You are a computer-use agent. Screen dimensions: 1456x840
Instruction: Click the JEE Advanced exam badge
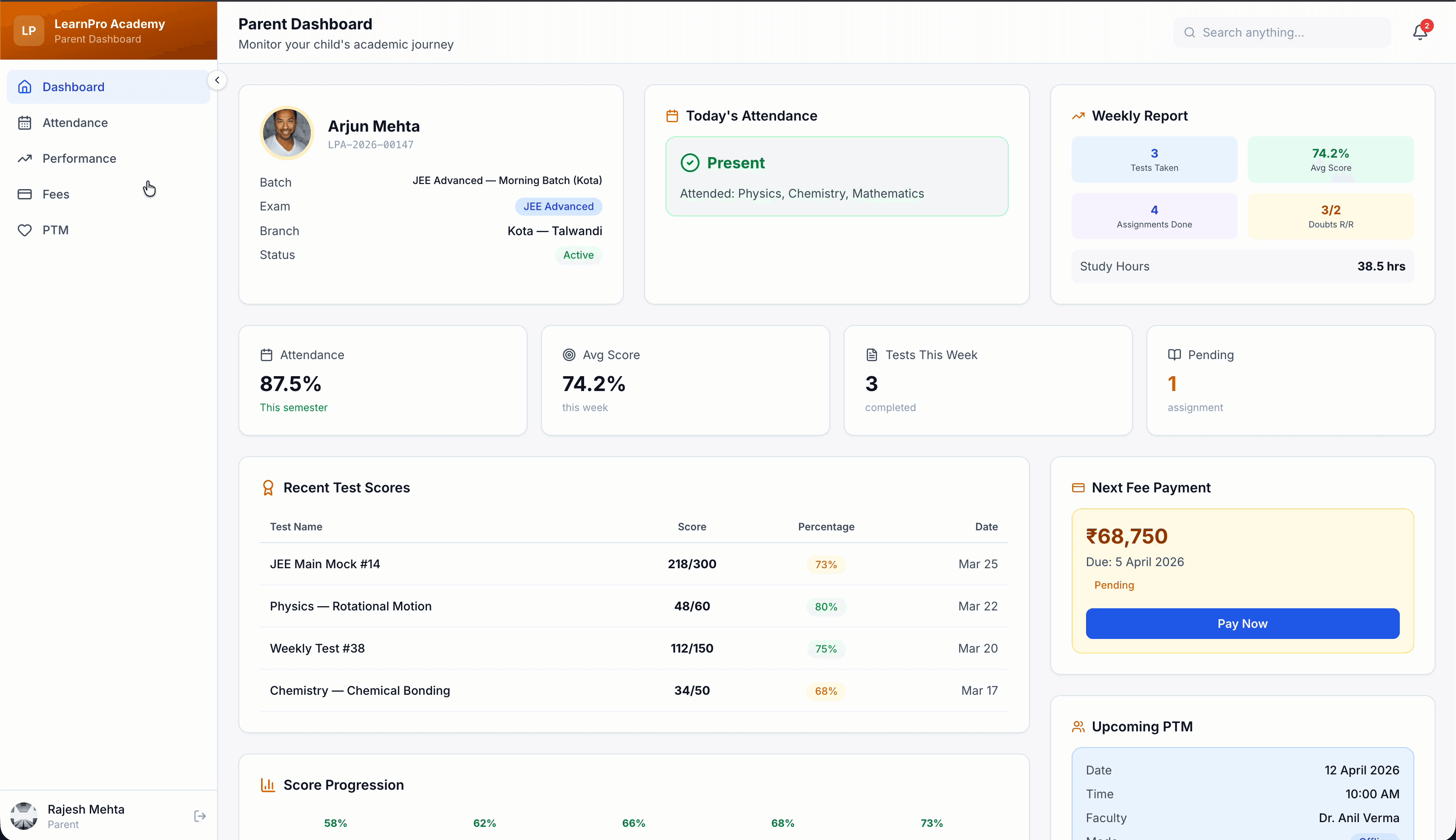(558, 206)
